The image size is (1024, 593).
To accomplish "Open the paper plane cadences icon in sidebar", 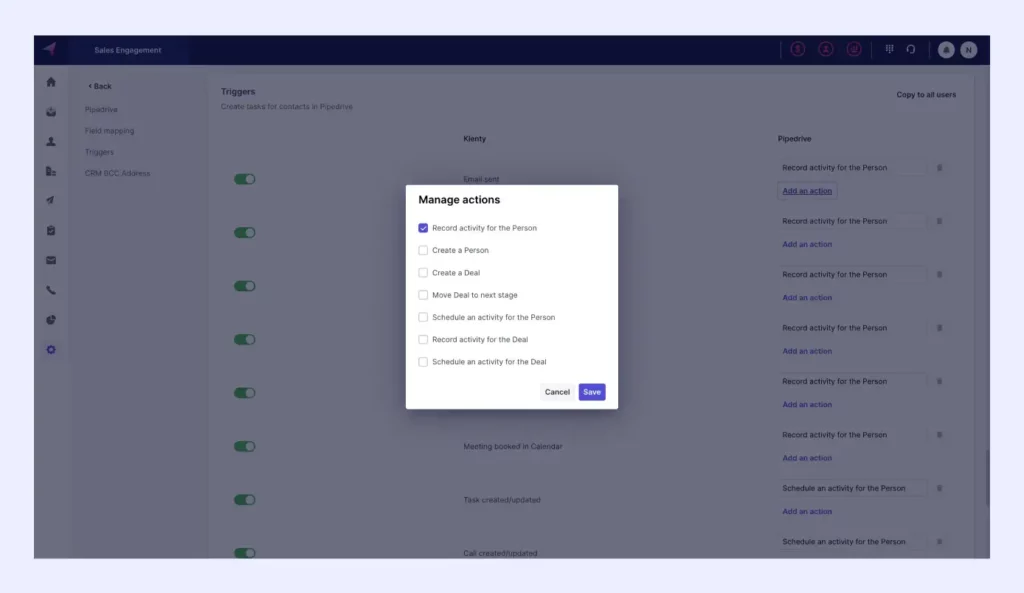I will click(x=51, y=200).
